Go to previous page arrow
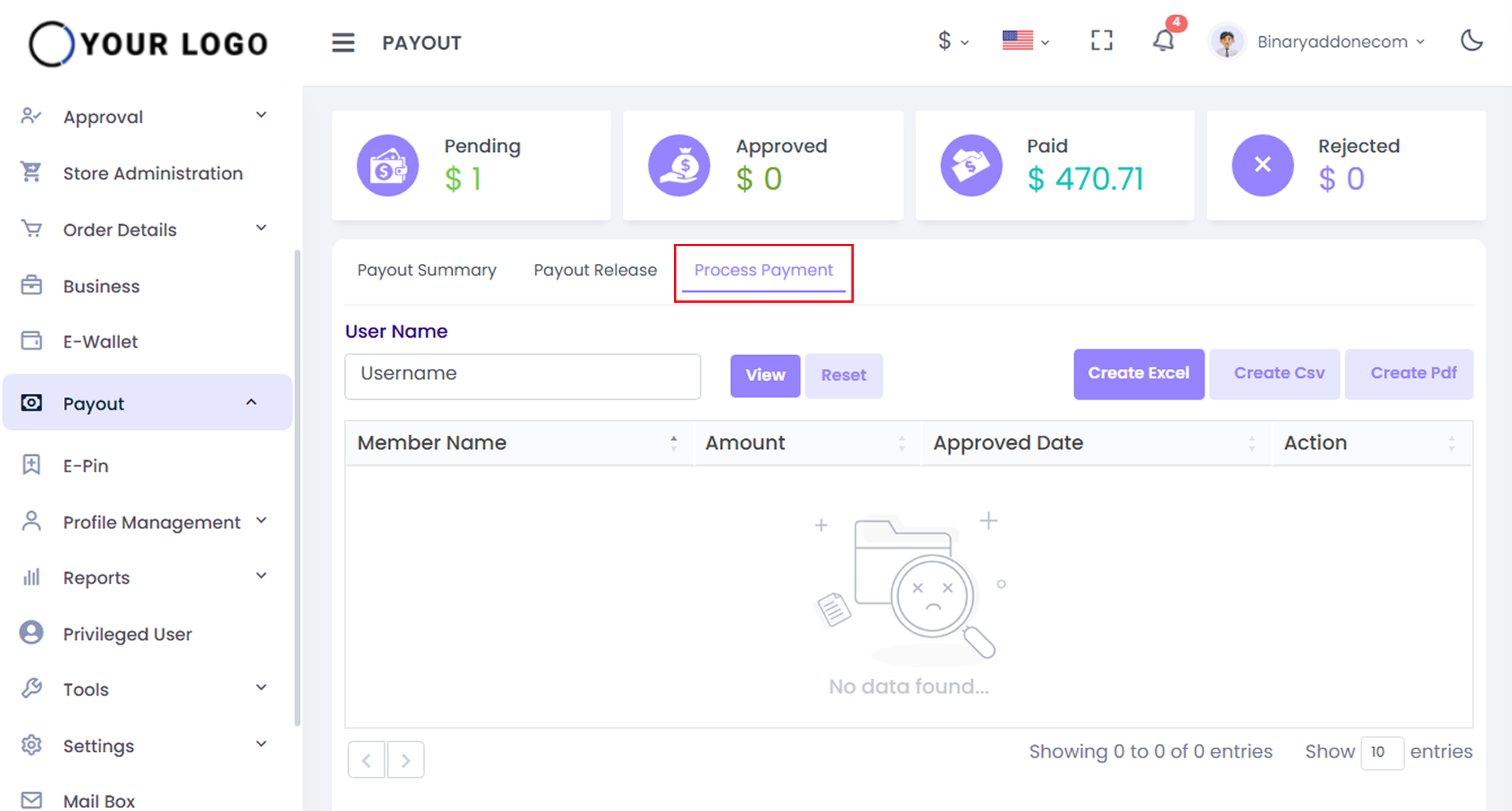The image size is (1512, 811). (x=366, y=760)
